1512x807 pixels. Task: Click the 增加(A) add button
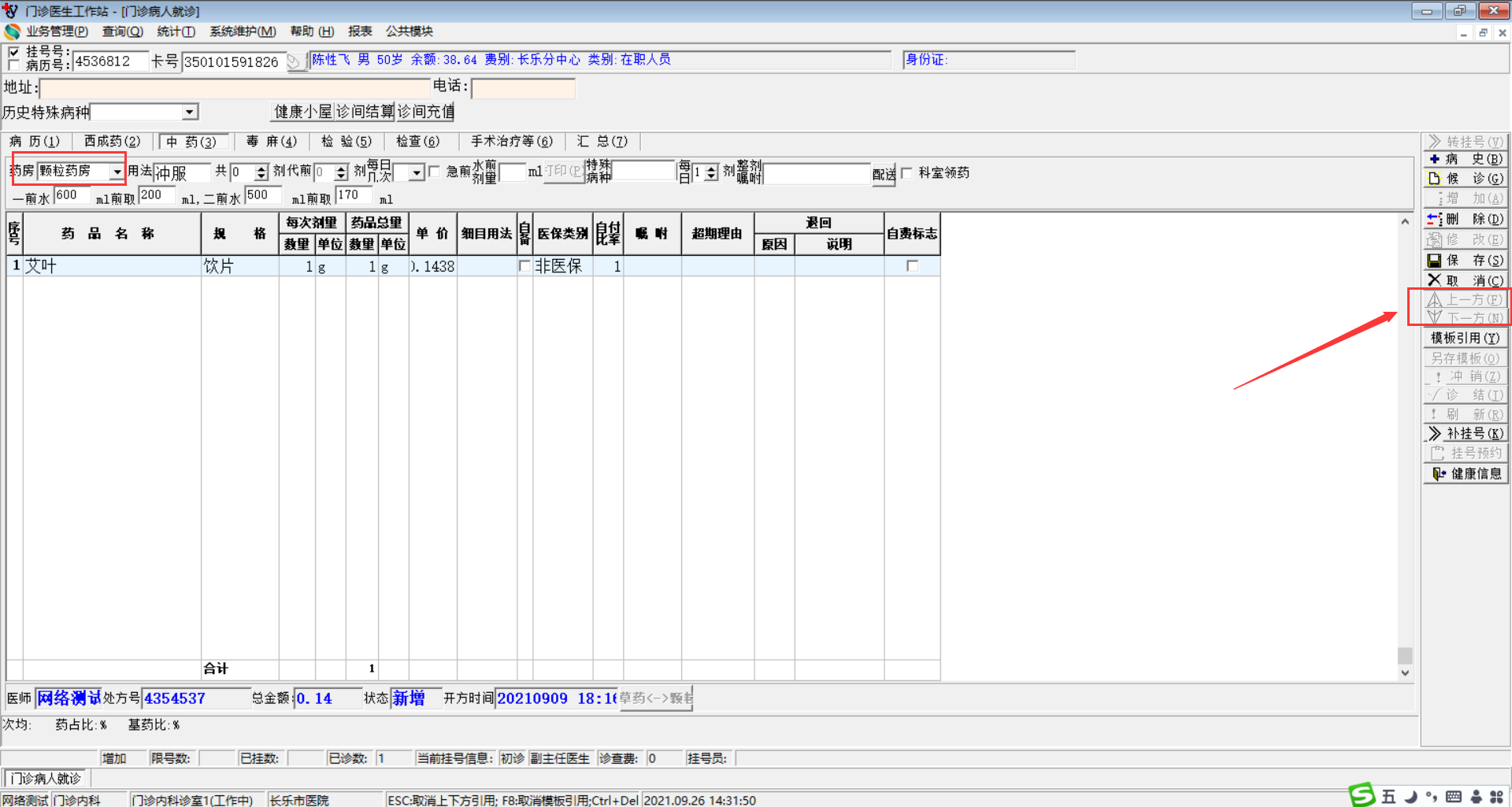[1466, 198]
